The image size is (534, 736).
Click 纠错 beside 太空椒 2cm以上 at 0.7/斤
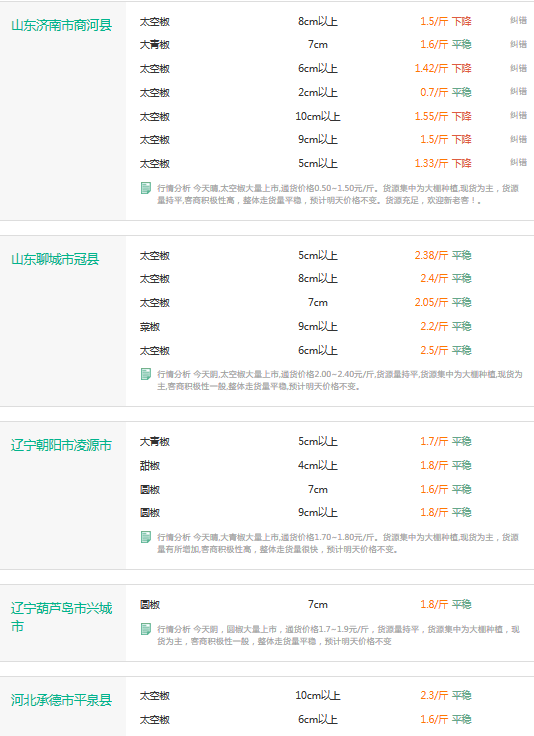[x=519, y=92]
